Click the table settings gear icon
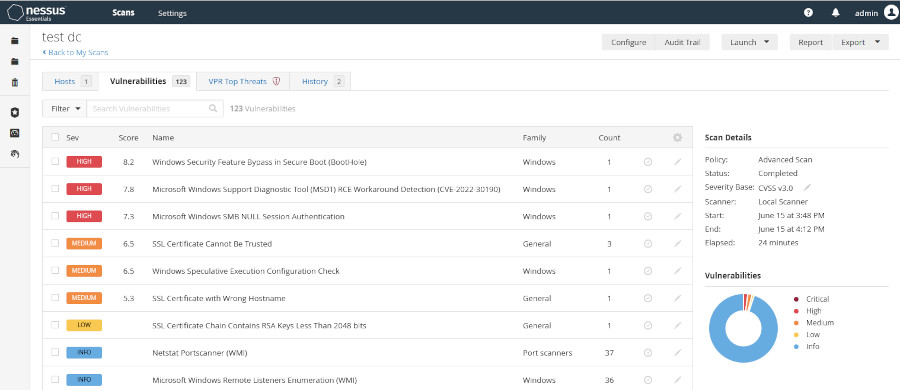 point(678,138)
